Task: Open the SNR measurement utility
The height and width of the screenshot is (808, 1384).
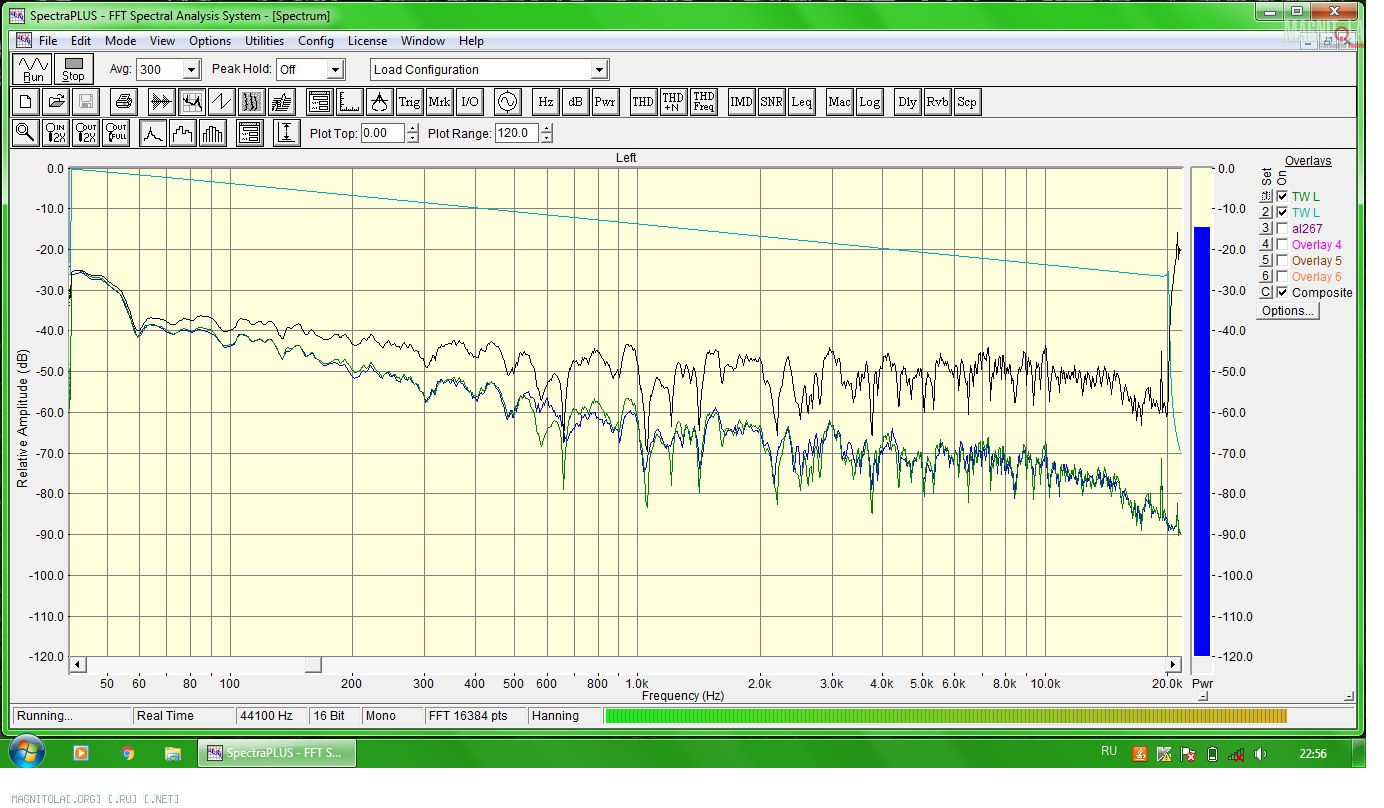Action: click(x=771, y=102)
